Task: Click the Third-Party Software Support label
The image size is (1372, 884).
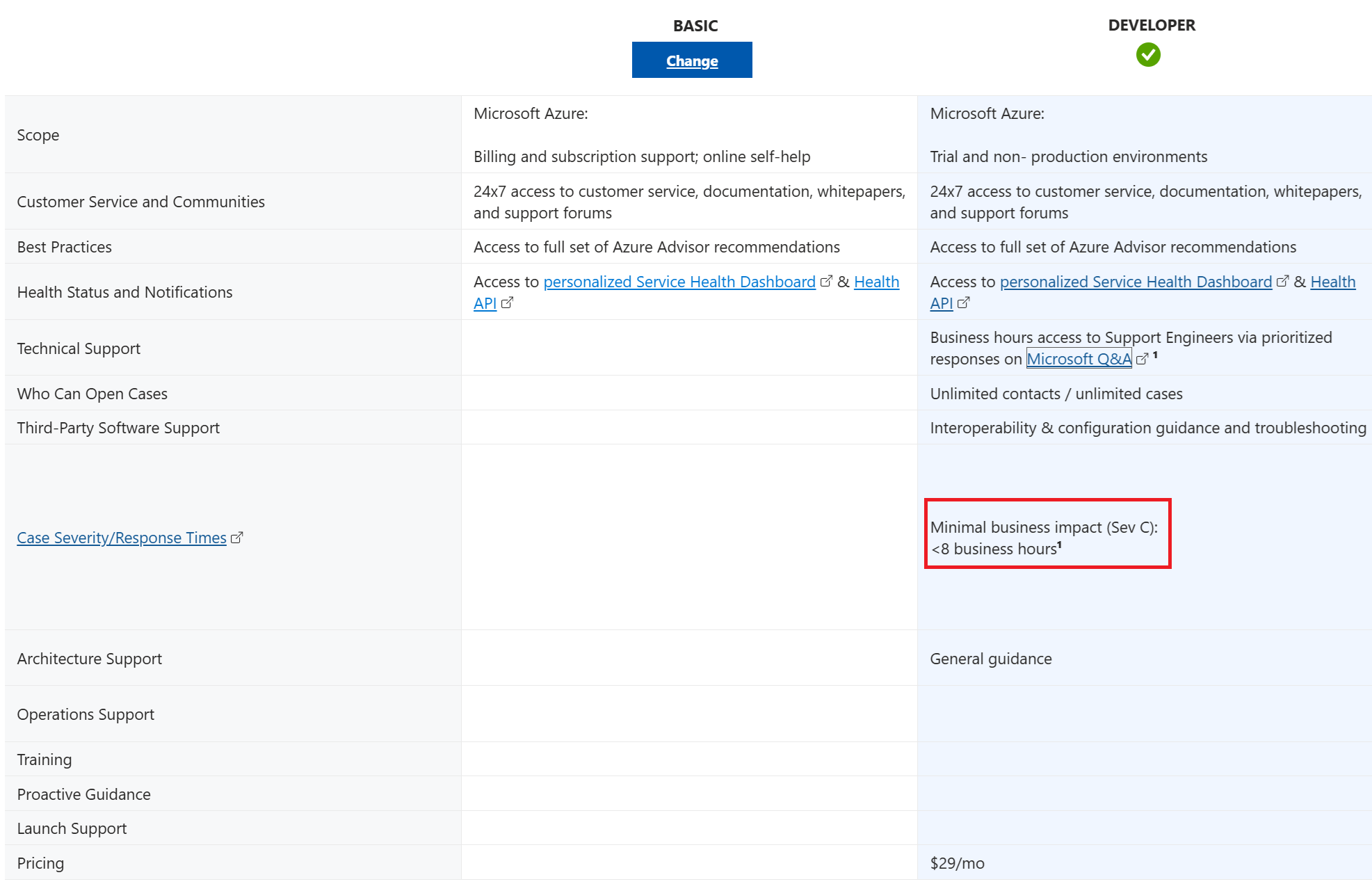Action: click(118, 428)
